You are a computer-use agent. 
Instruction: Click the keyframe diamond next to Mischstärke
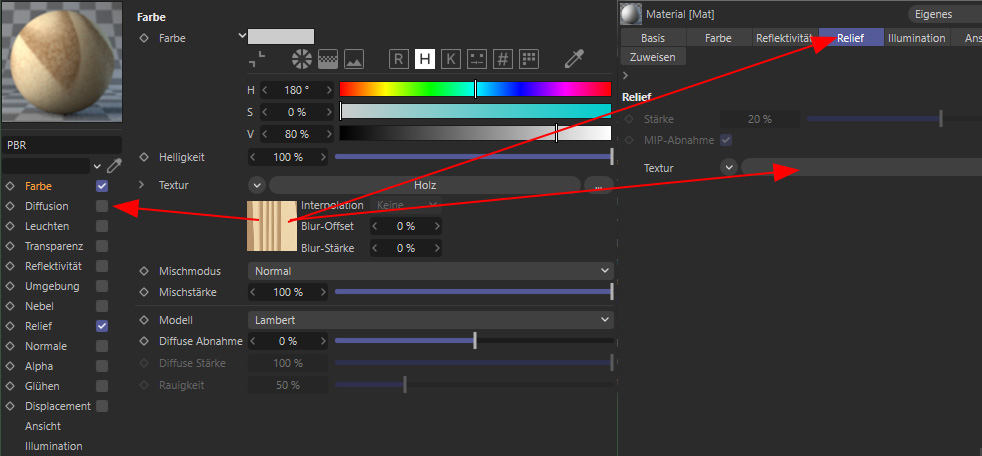coord(144,292)
